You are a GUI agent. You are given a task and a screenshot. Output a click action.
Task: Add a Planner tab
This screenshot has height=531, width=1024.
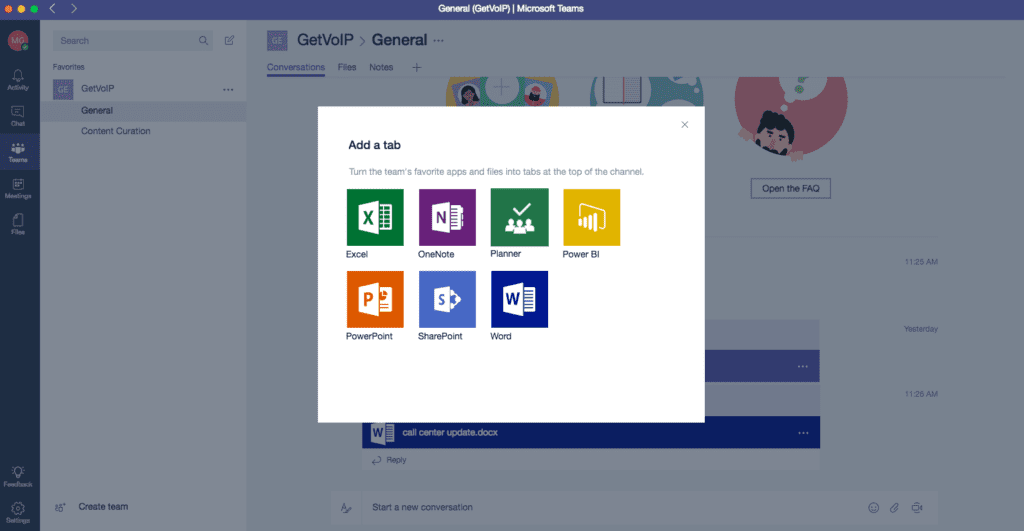[x=519, y=217]
